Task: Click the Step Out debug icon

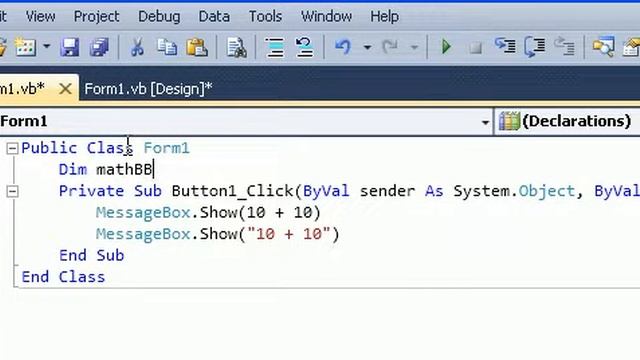Action: [x=564, y=46]
